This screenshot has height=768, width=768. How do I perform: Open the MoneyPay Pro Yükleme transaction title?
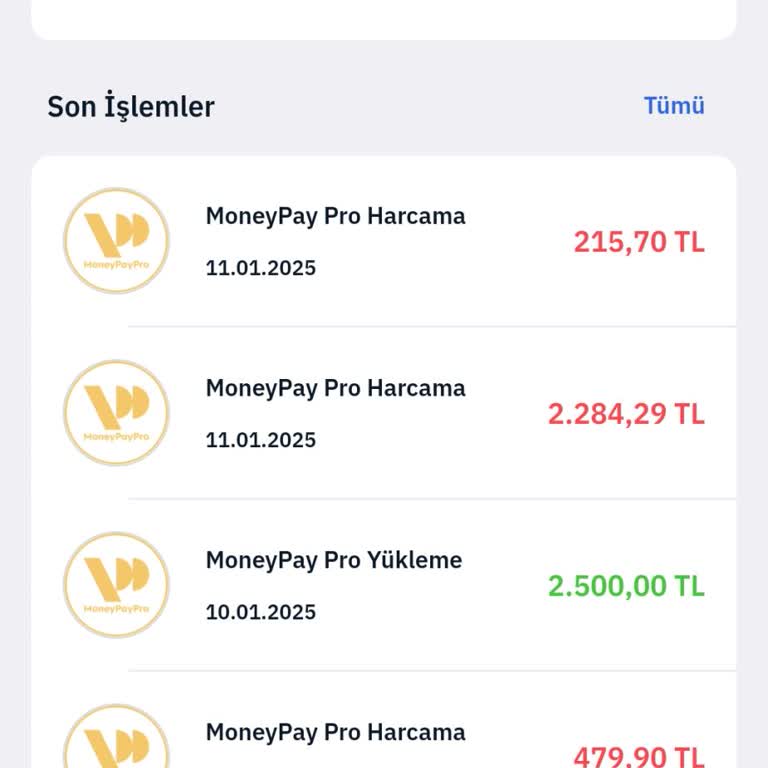click(x=334, y=560)
